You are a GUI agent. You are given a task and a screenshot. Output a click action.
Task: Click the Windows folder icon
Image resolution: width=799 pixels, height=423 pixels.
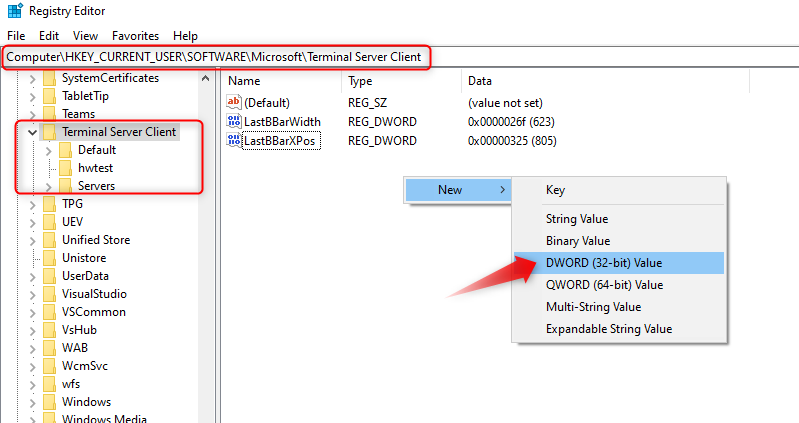pos(49,402)
